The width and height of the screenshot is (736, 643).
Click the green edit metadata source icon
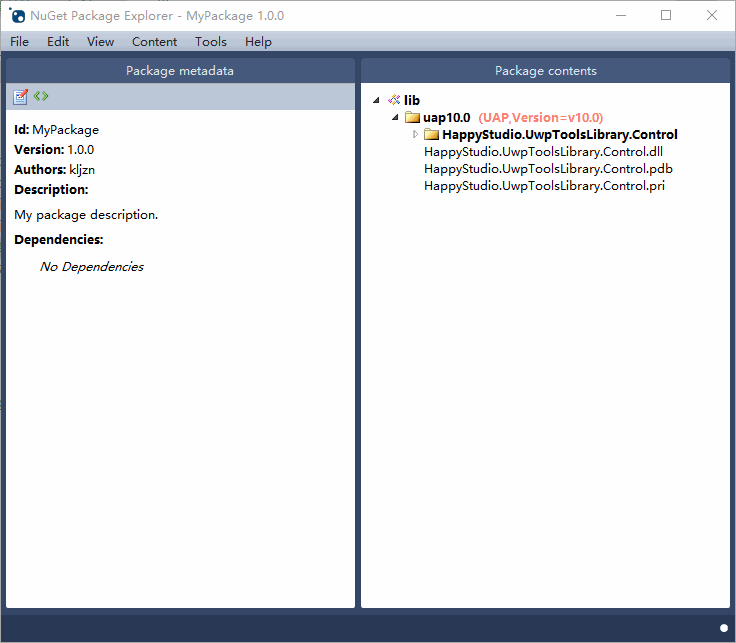click(41, 96)
